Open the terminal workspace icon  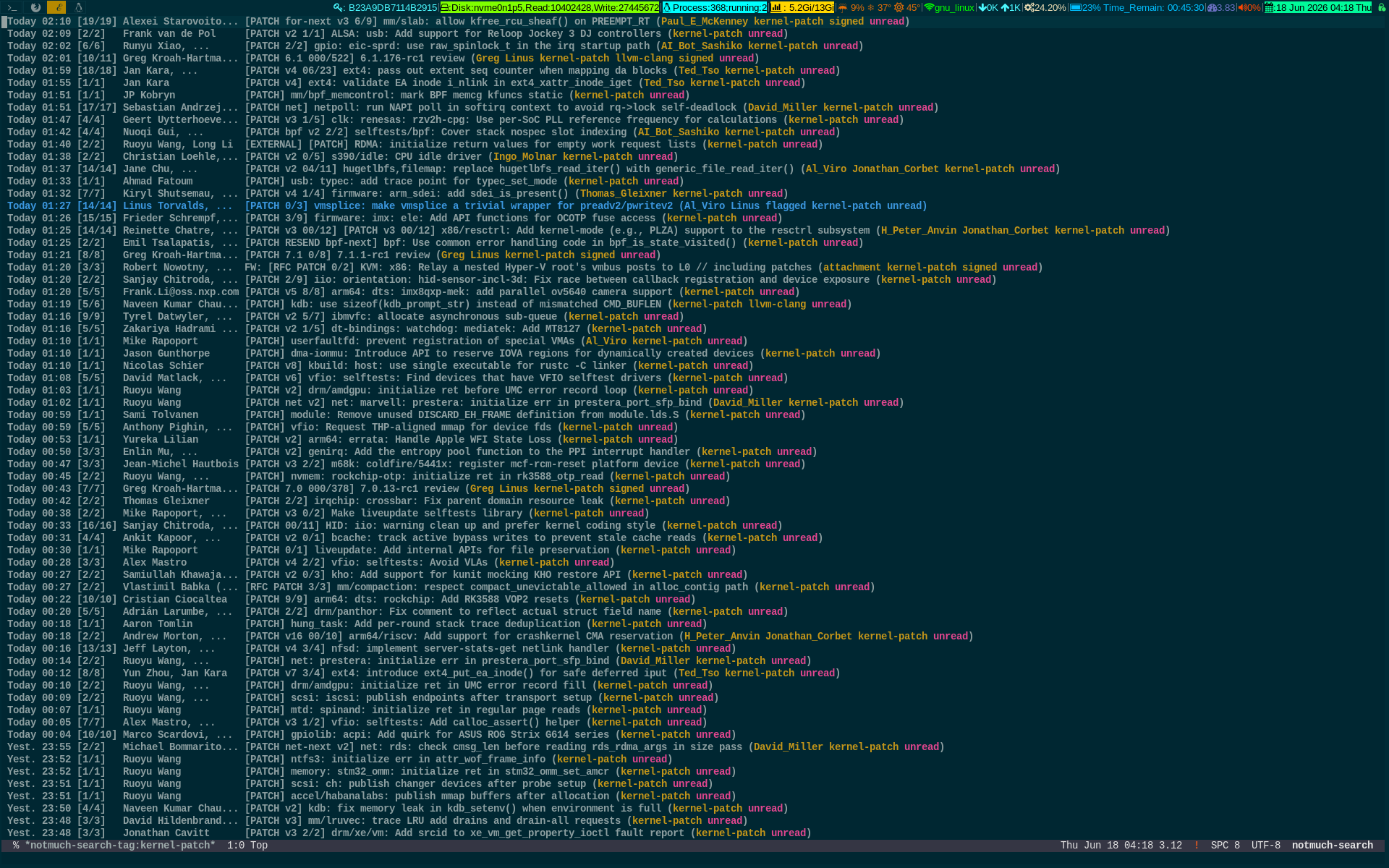click(x=12, y=7)
